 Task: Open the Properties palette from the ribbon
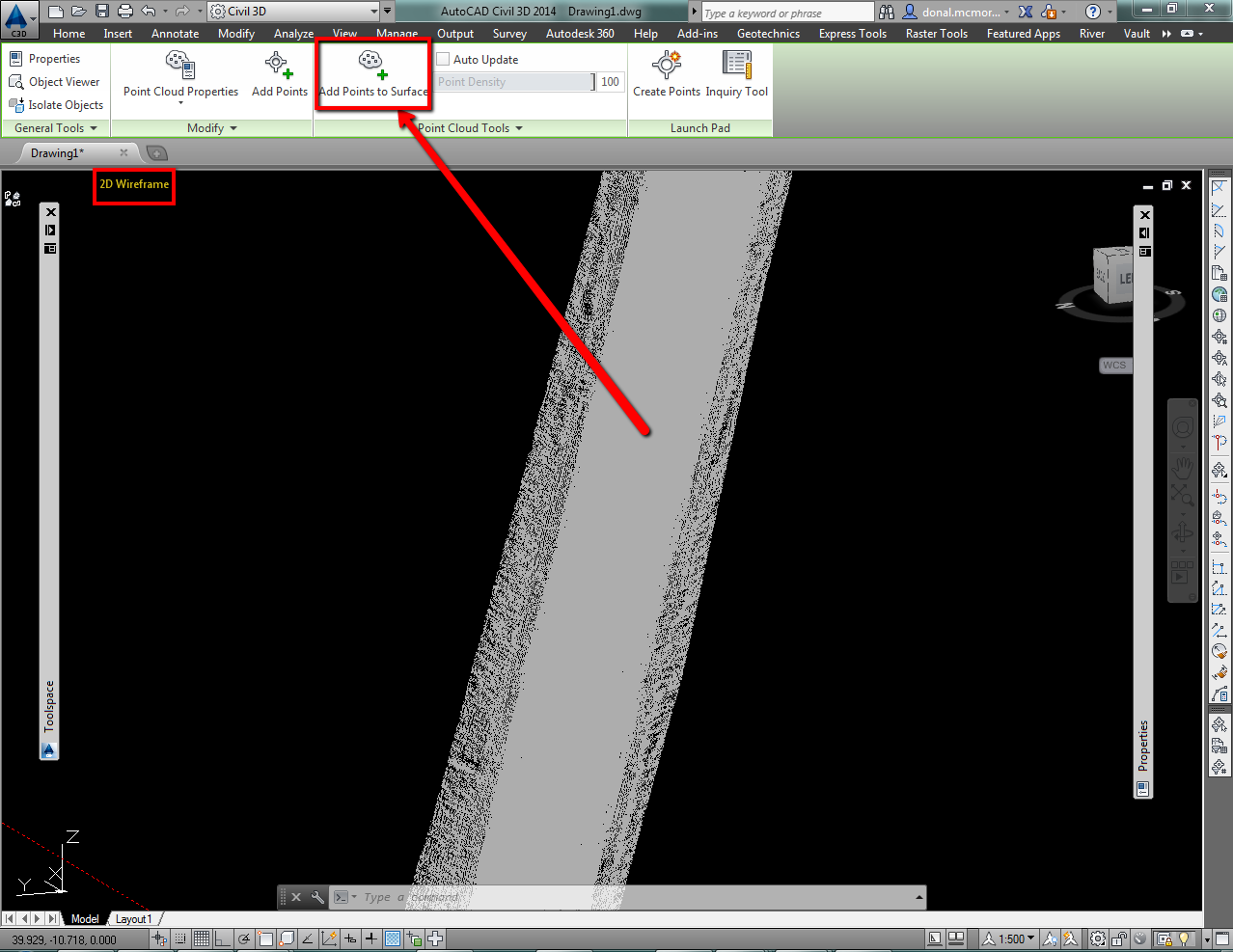pos(44,59)
